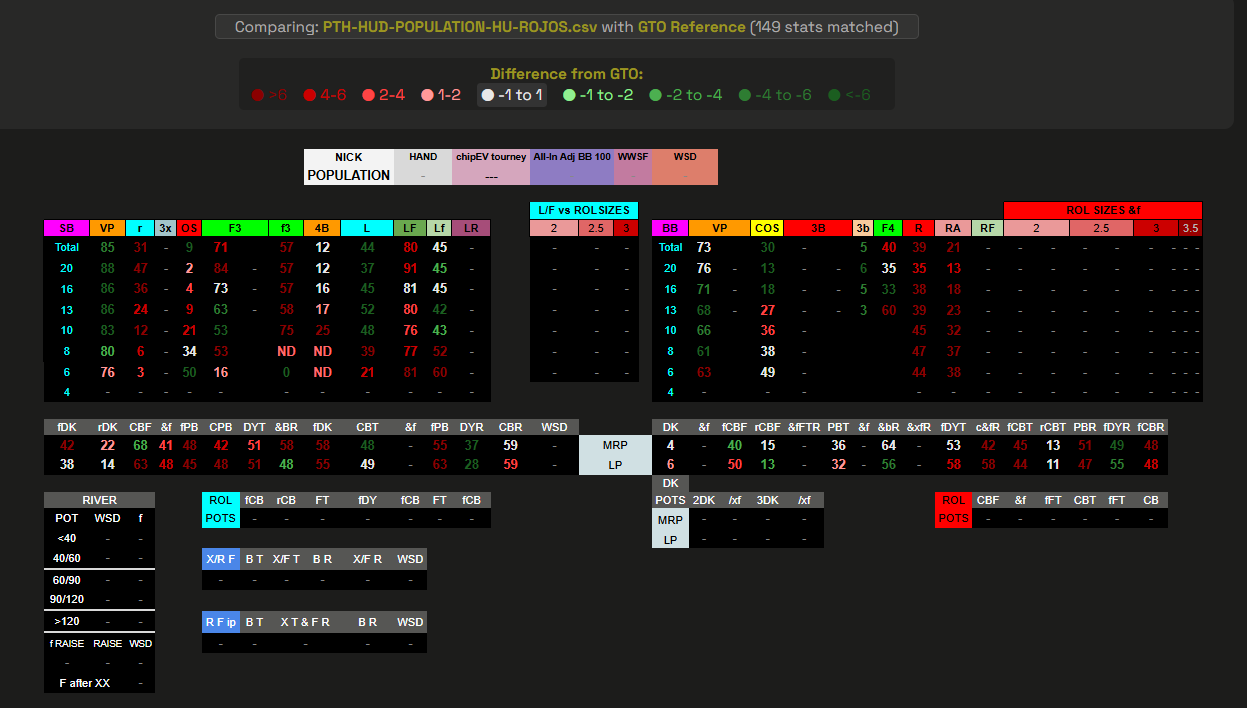Click the magenta BB header cell

point(670,228)
